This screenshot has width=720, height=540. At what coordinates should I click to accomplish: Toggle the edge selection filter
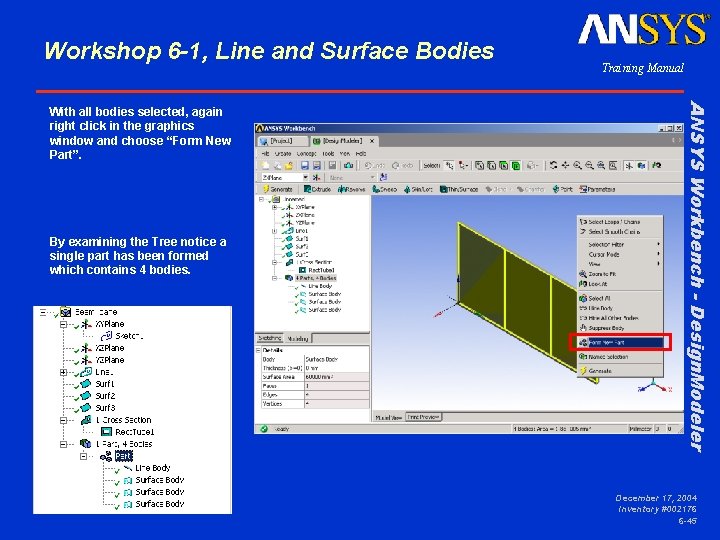pos(491,165)
